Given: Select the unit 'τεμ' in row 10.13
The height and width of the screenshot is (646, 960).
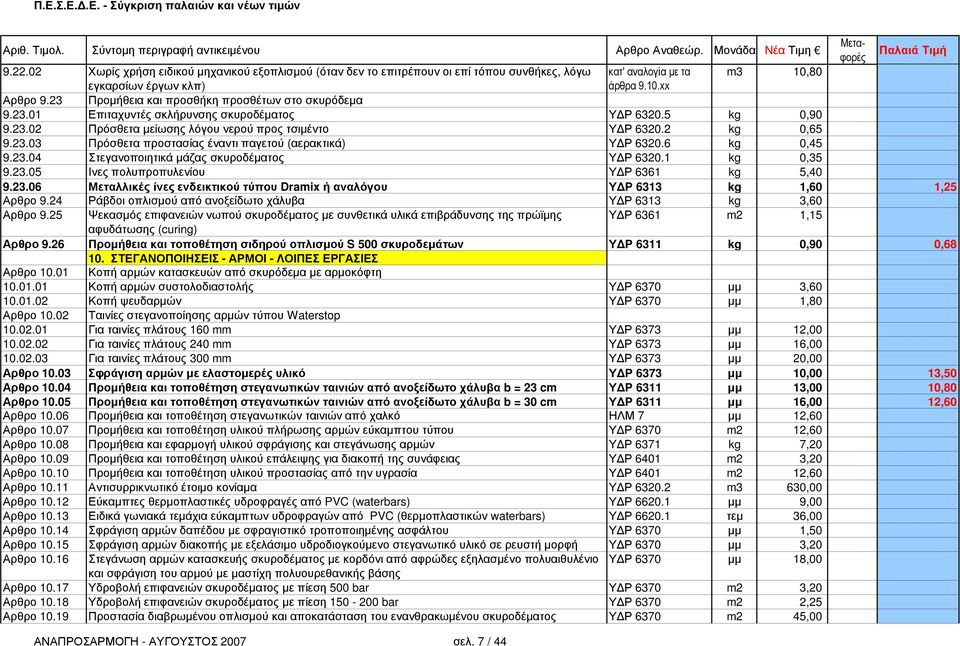Looking at the screenshot, I should tap(734, 516).
